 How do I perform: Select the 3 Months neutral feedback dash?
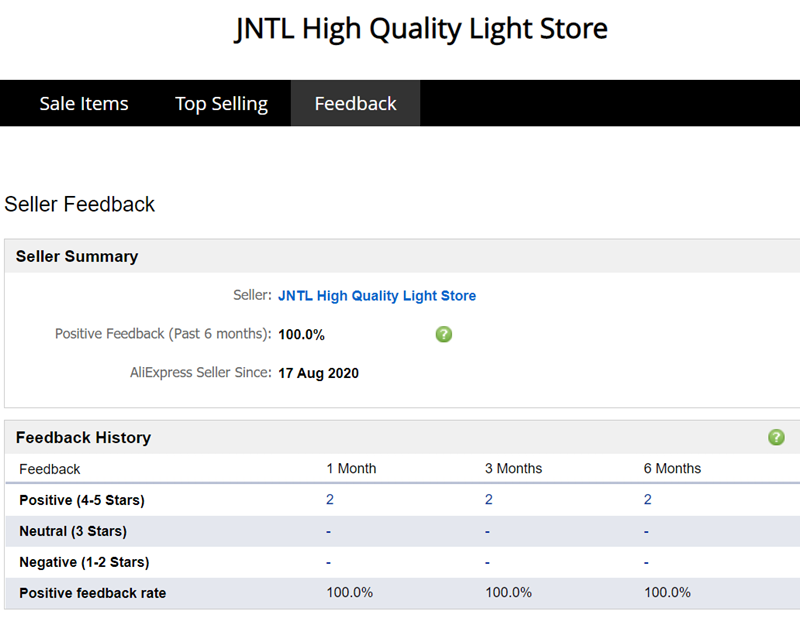(x=487, y=531)
